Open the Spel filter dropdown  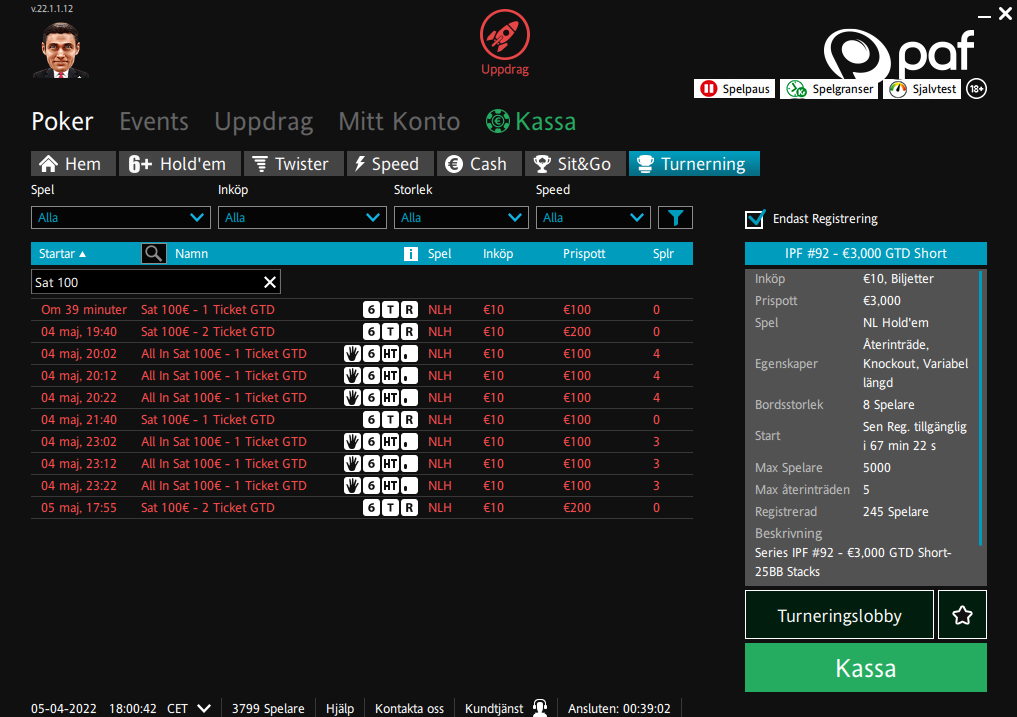121,217
